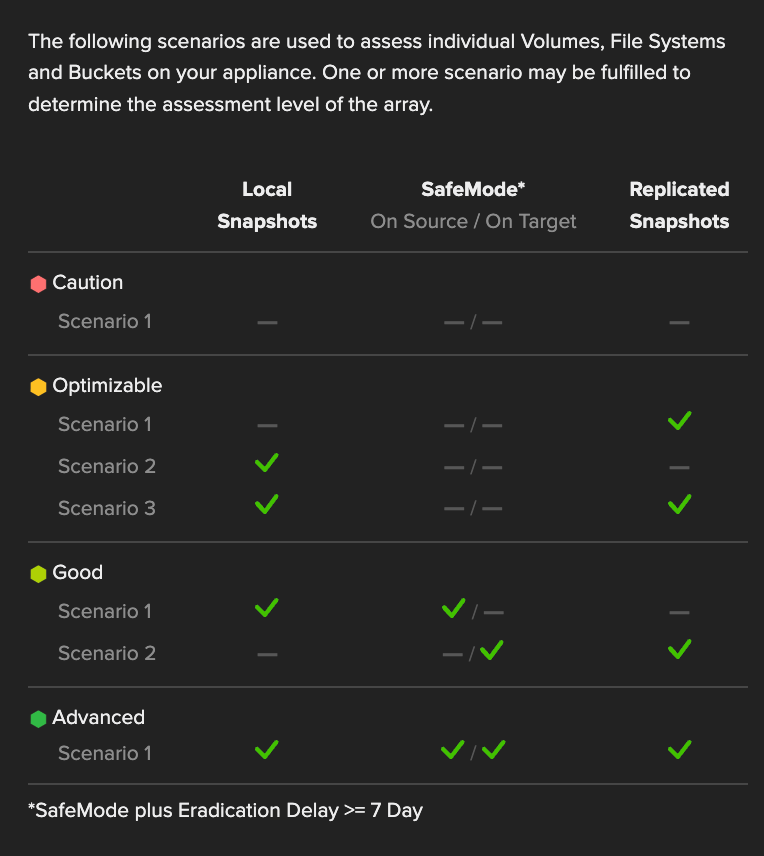Click Advanced Scenario 1 Replicated Snapshots checkmark

[680, 749]
